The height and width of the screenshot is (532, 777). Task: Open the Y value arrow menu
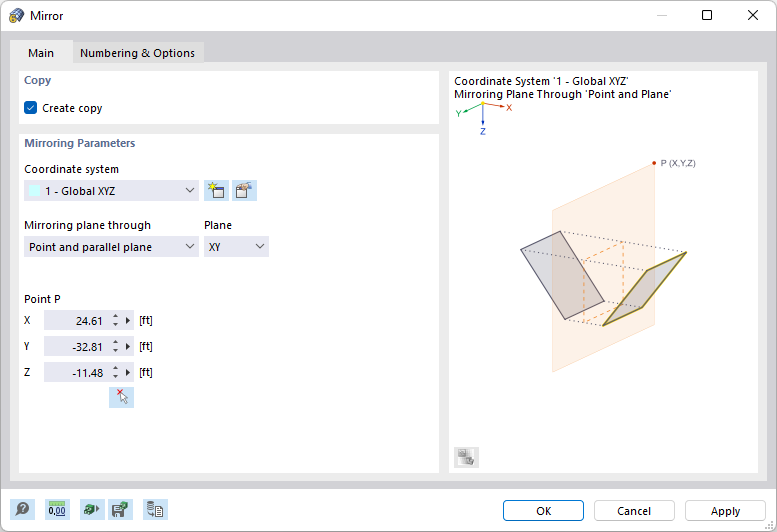click(128, 346)
